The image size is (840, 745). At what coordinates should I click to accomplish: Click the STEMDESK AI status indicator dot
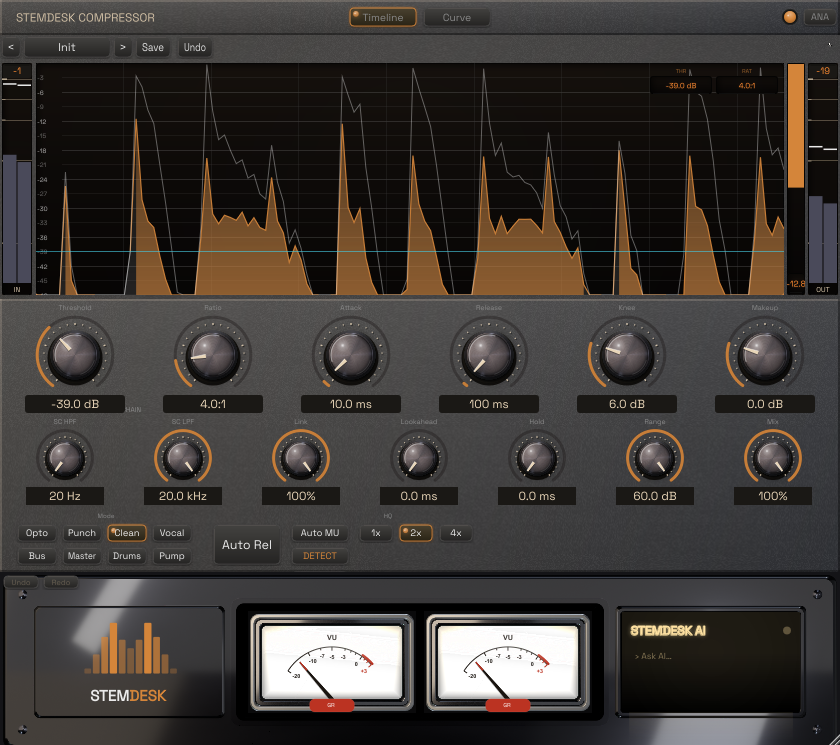point(786,630)
